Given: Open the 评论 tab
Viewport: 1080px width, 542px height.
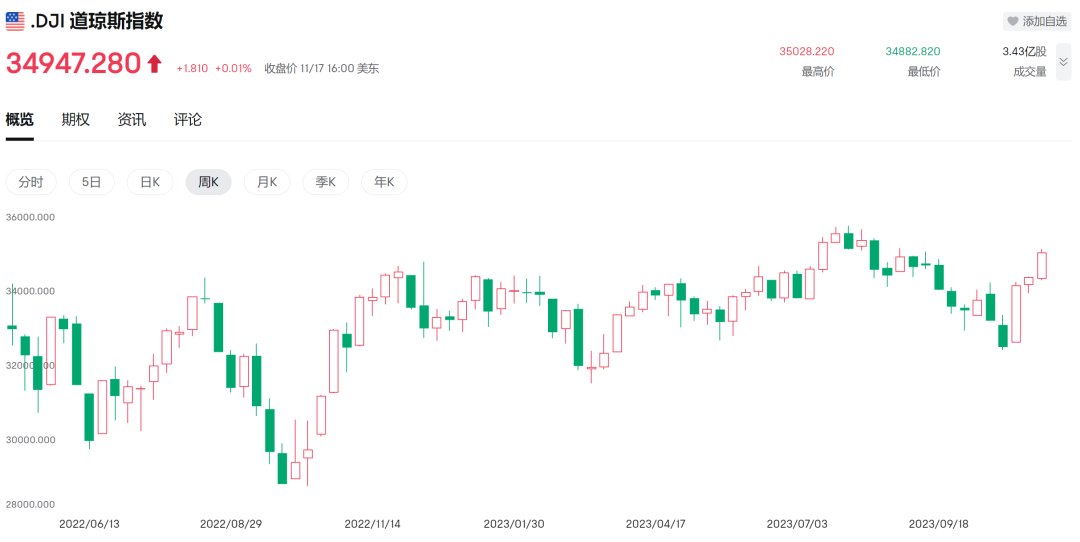Looking at the screenshot, I should click(x=187, y=120).
